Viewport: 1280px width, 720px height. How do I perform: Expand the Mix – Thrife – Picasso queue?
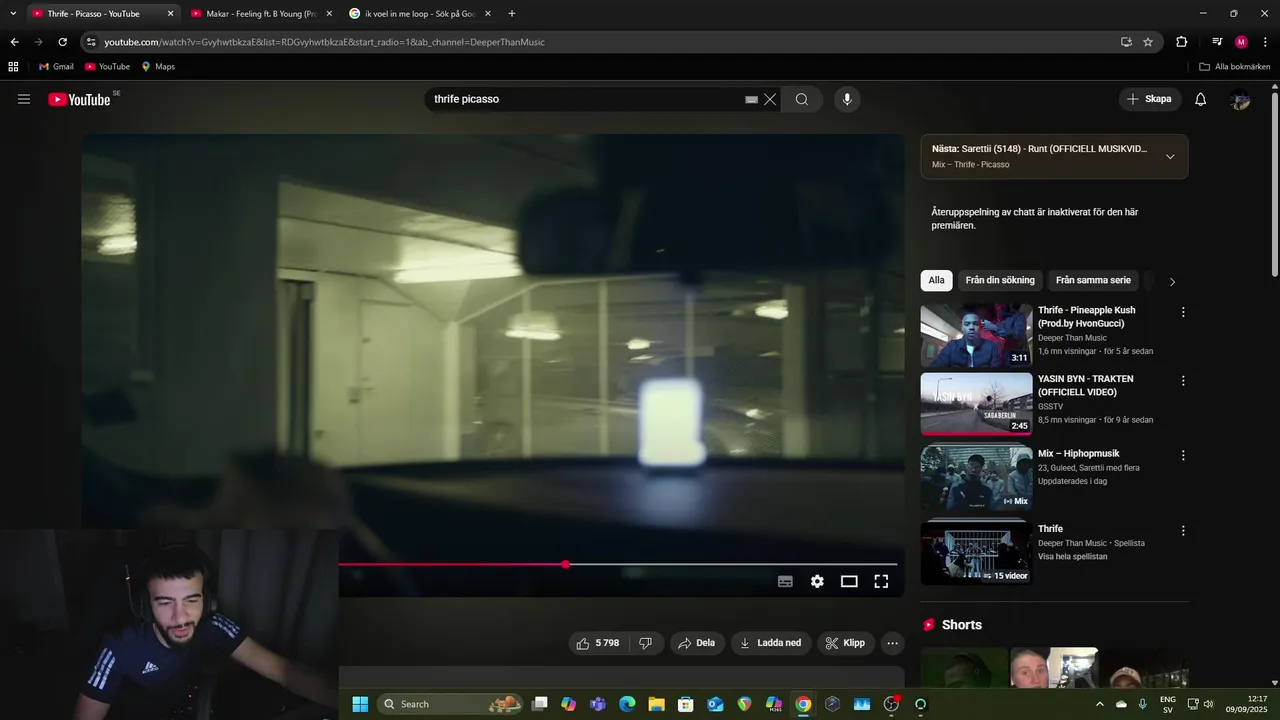point(1170,157)
